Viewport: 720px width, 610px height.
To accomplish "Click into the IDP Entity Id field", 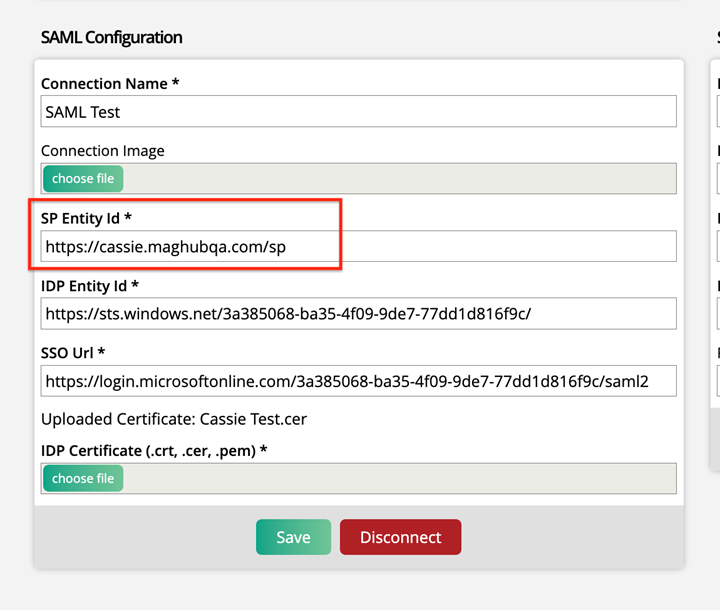I will 358,314.
